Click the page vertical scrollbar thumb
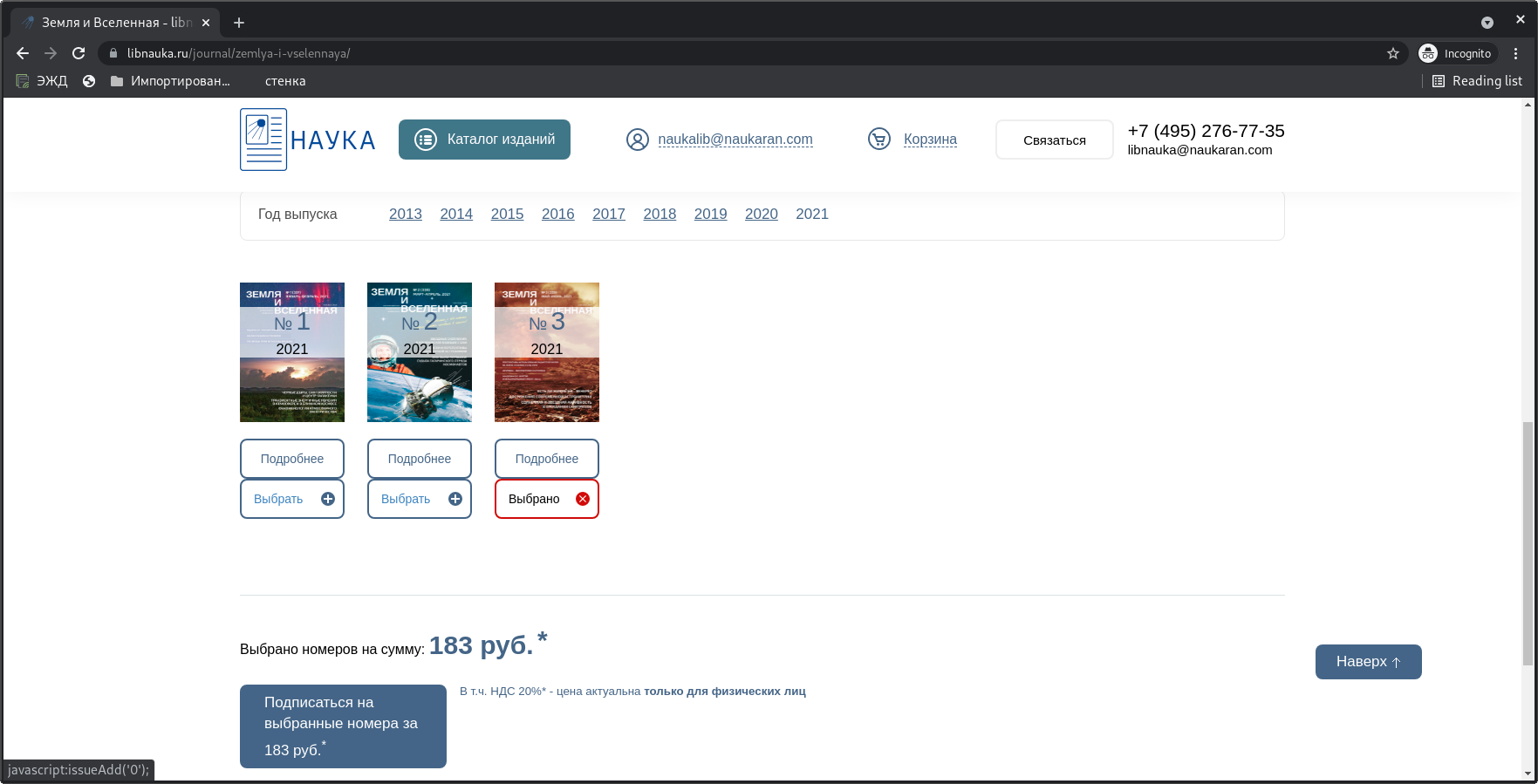 click(x=1528, y=543)
